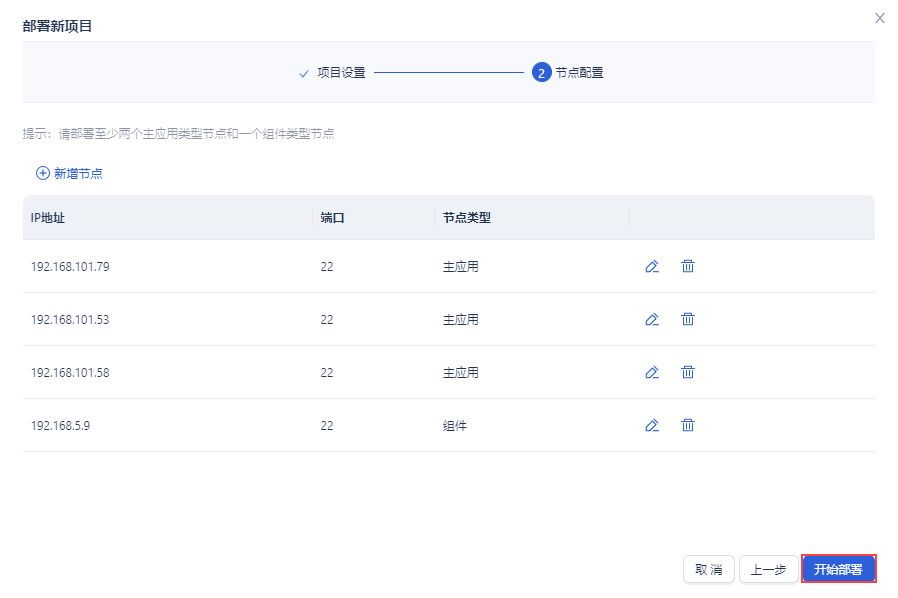Select the 项目设置 step
The height and width of the screenshot is (598, 898).
click(341, 73)
